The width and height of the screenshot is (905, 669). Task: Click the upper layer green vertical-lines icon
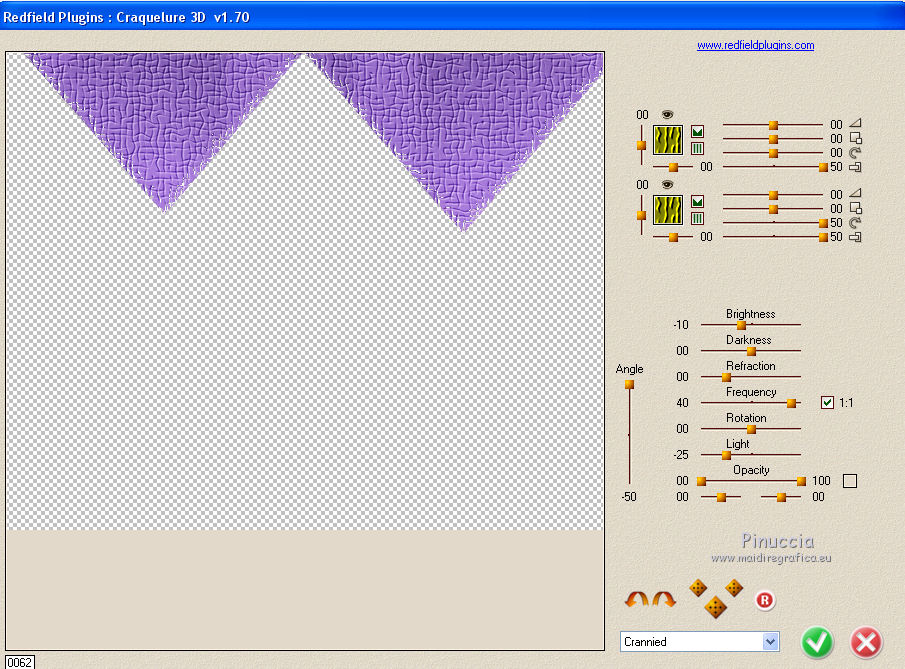point(697,148)
